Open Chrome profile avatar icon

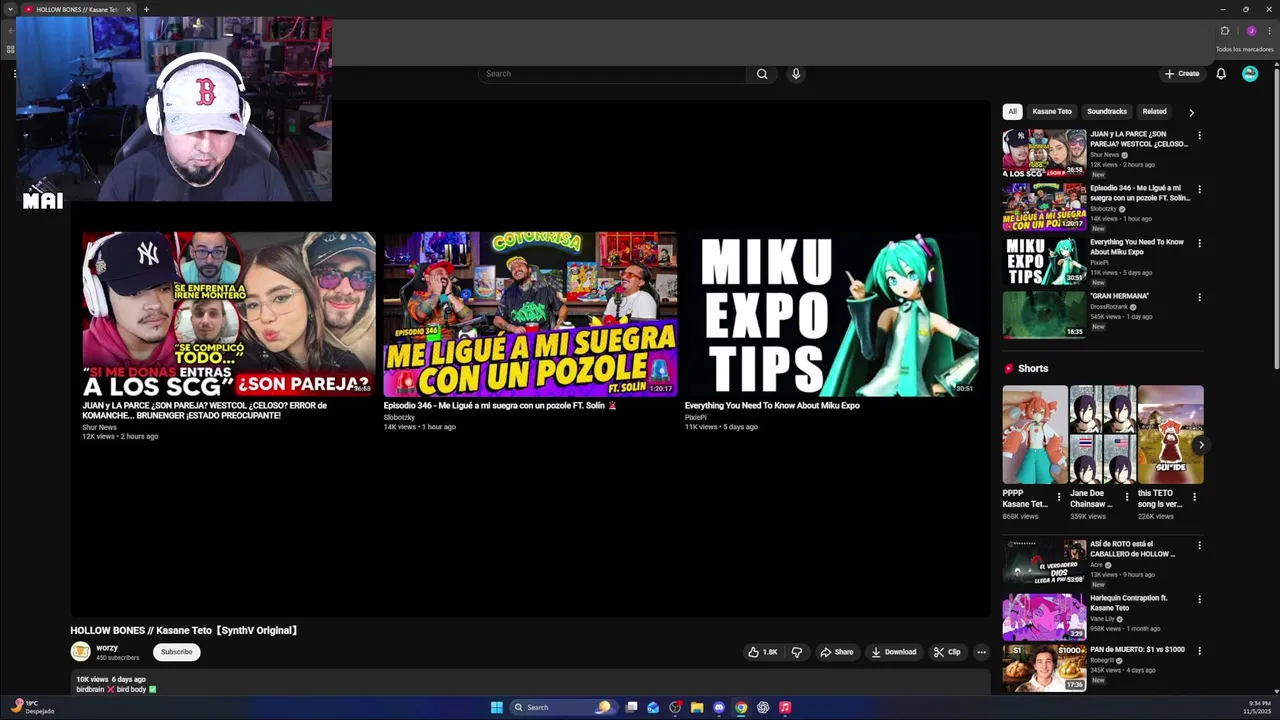(x=1251, y=31)
